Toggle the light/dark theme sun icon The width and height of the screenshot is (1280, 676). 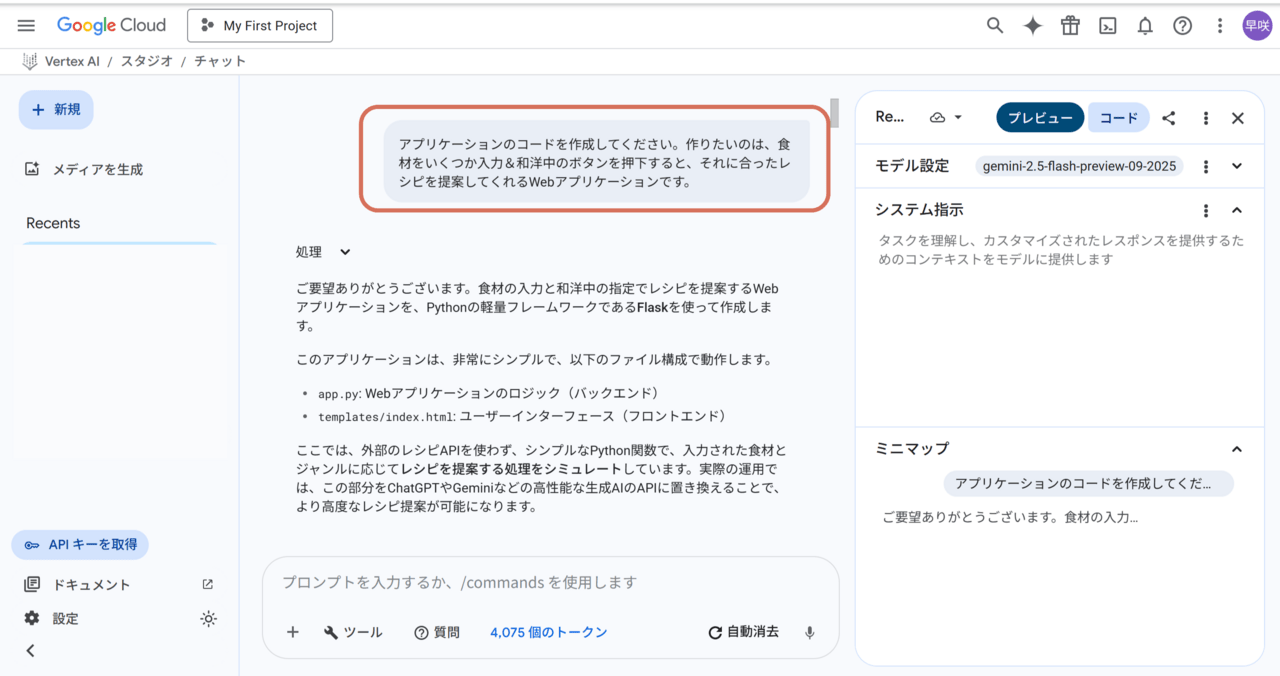(x=208, y=619)
